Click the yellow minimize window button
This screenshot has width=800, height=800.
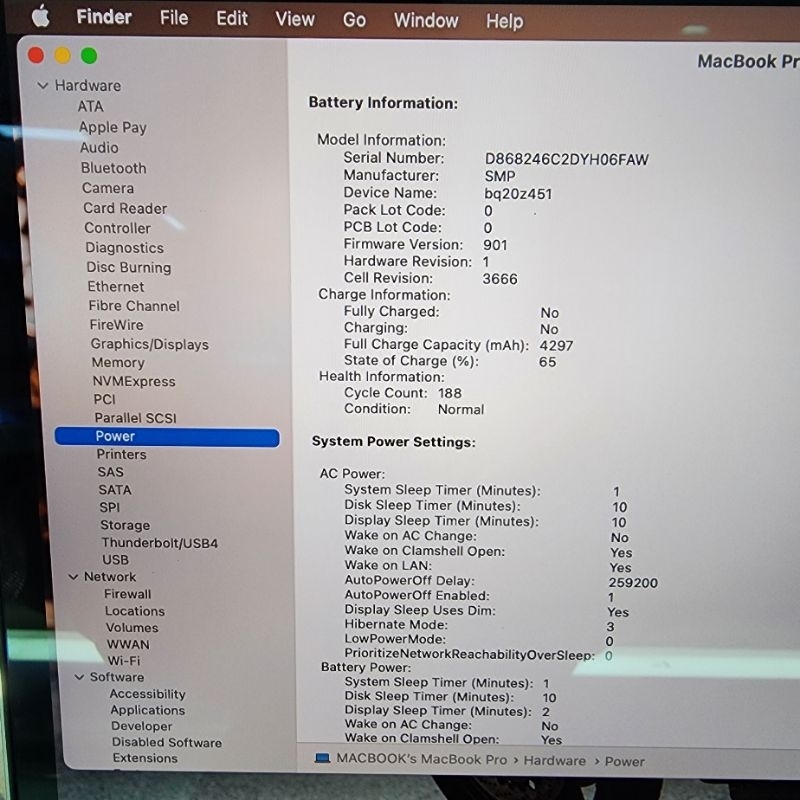(x=63, y=56)
